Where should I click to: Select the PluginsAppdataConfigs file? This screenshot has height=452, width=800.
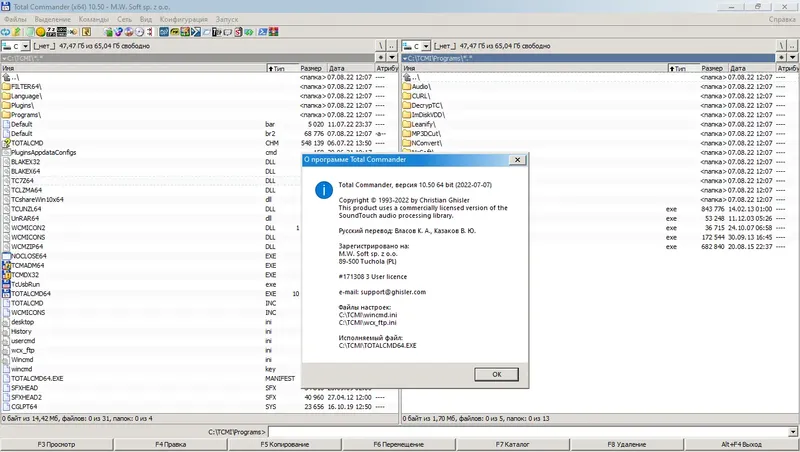click(x=199, y=152)
